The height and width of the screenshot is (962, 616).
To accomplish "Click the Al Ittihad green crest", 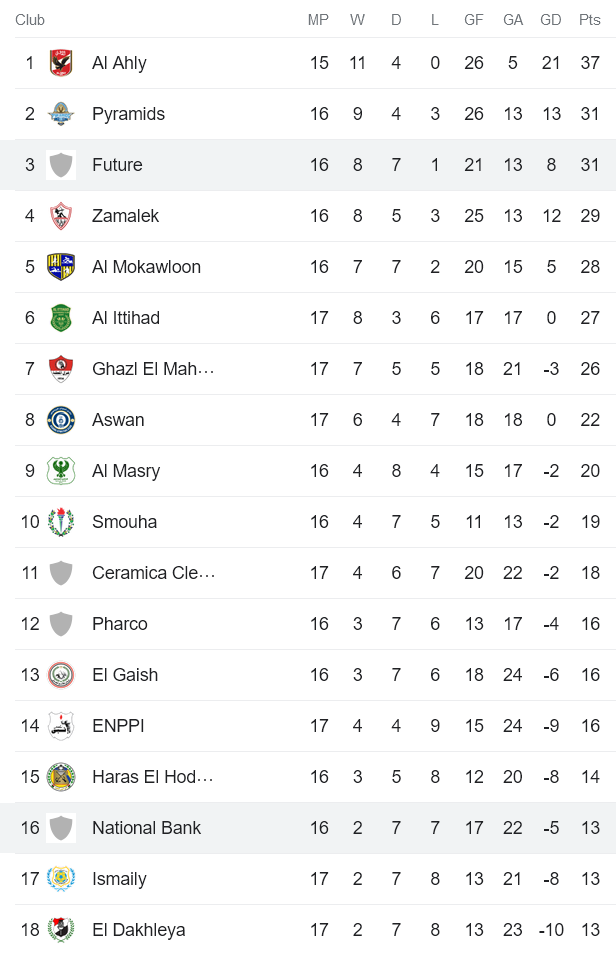I will (x=61, y=318).
